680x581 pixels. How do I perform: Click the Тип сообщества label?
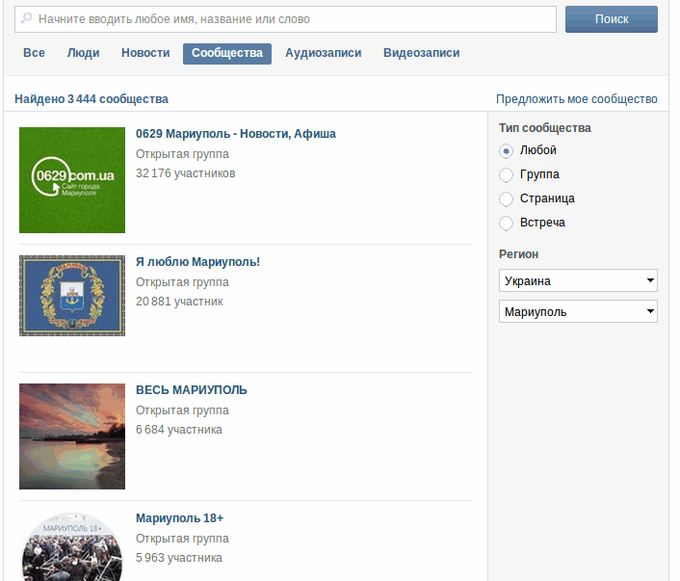click(x=545, y=128)
